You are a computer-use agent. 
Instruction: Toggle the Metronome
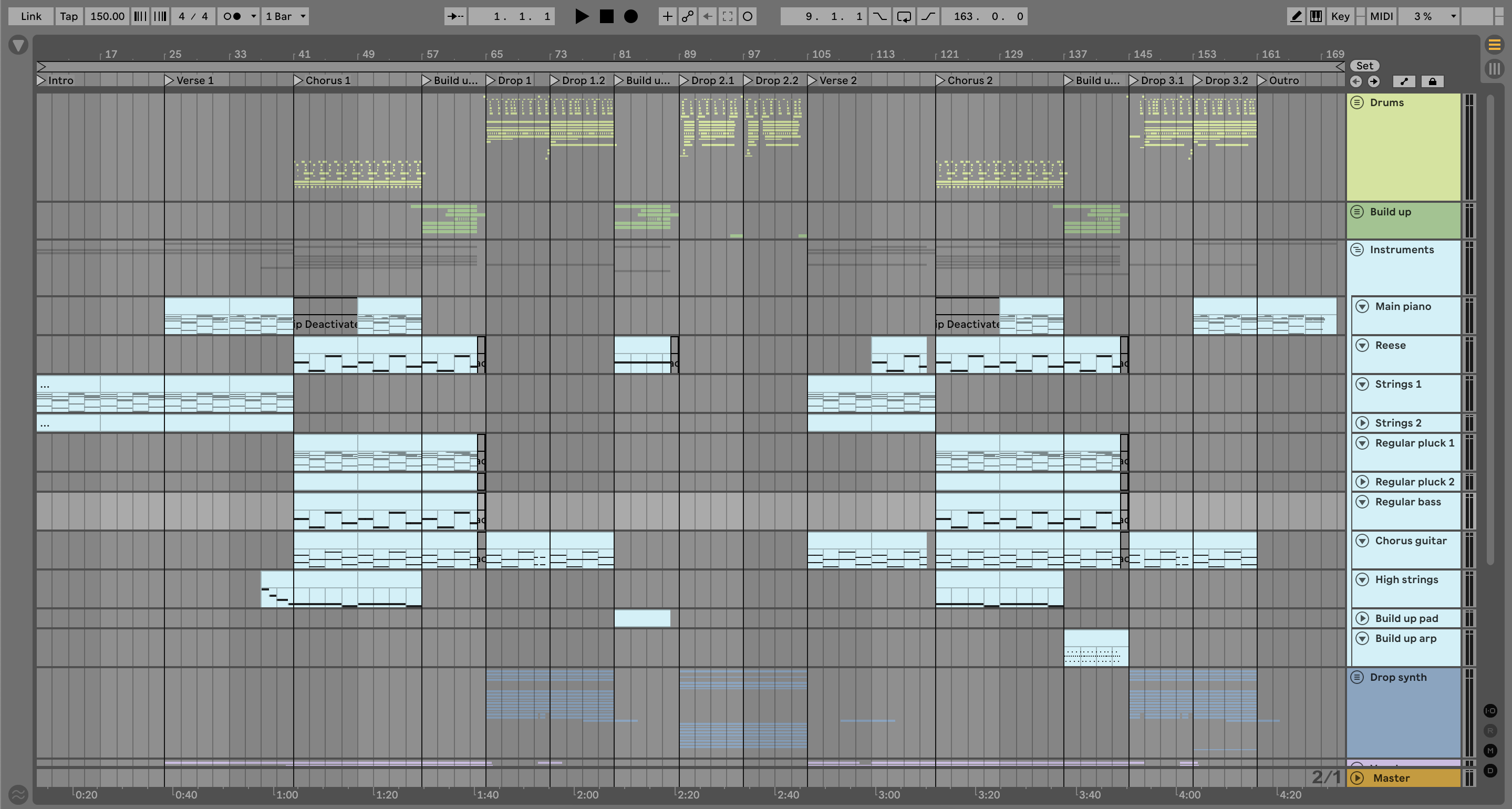click(x=232, y=16)
